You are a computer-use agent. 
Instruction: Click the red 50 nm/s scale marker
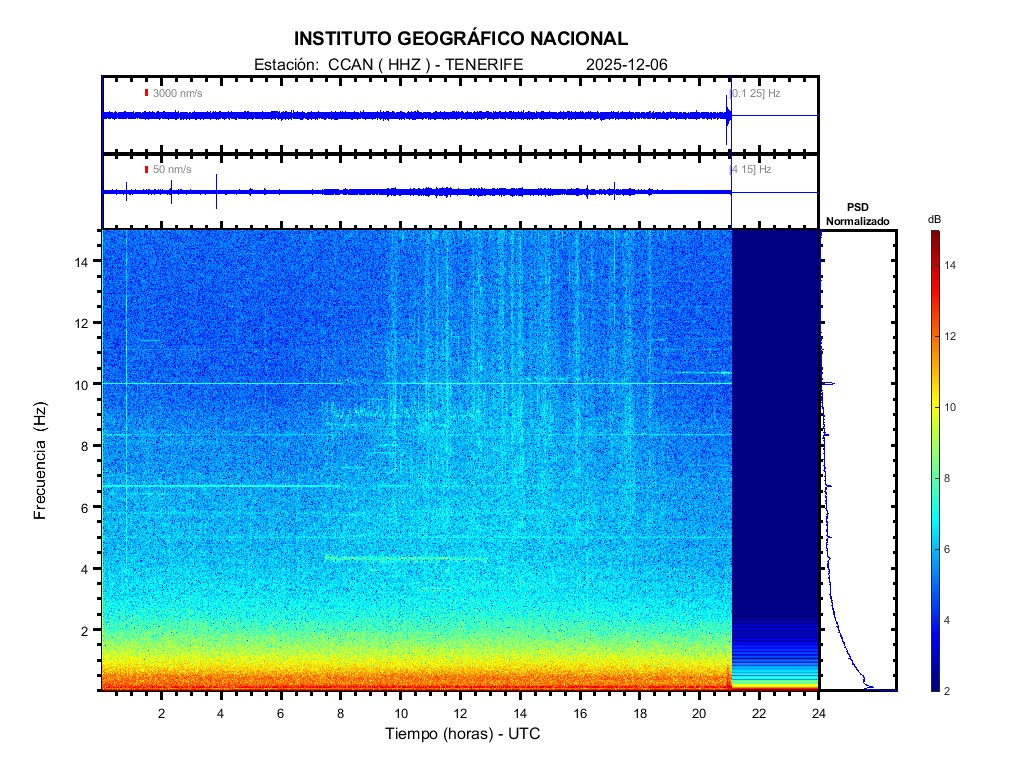146,170
